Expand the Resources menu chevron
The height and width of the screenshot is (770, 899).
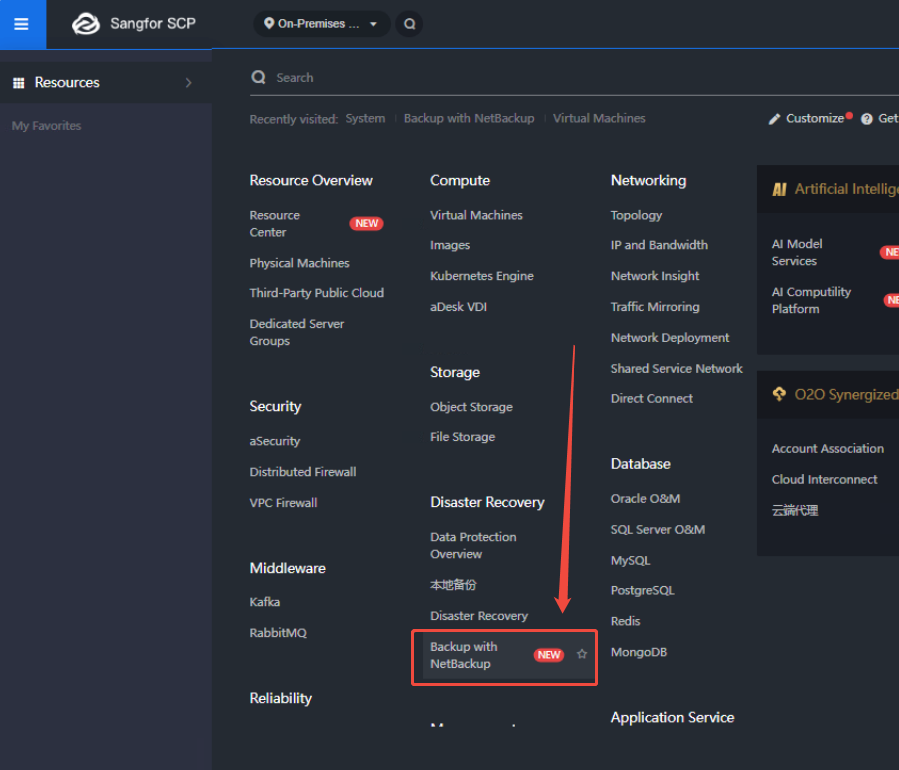[188, 83]
